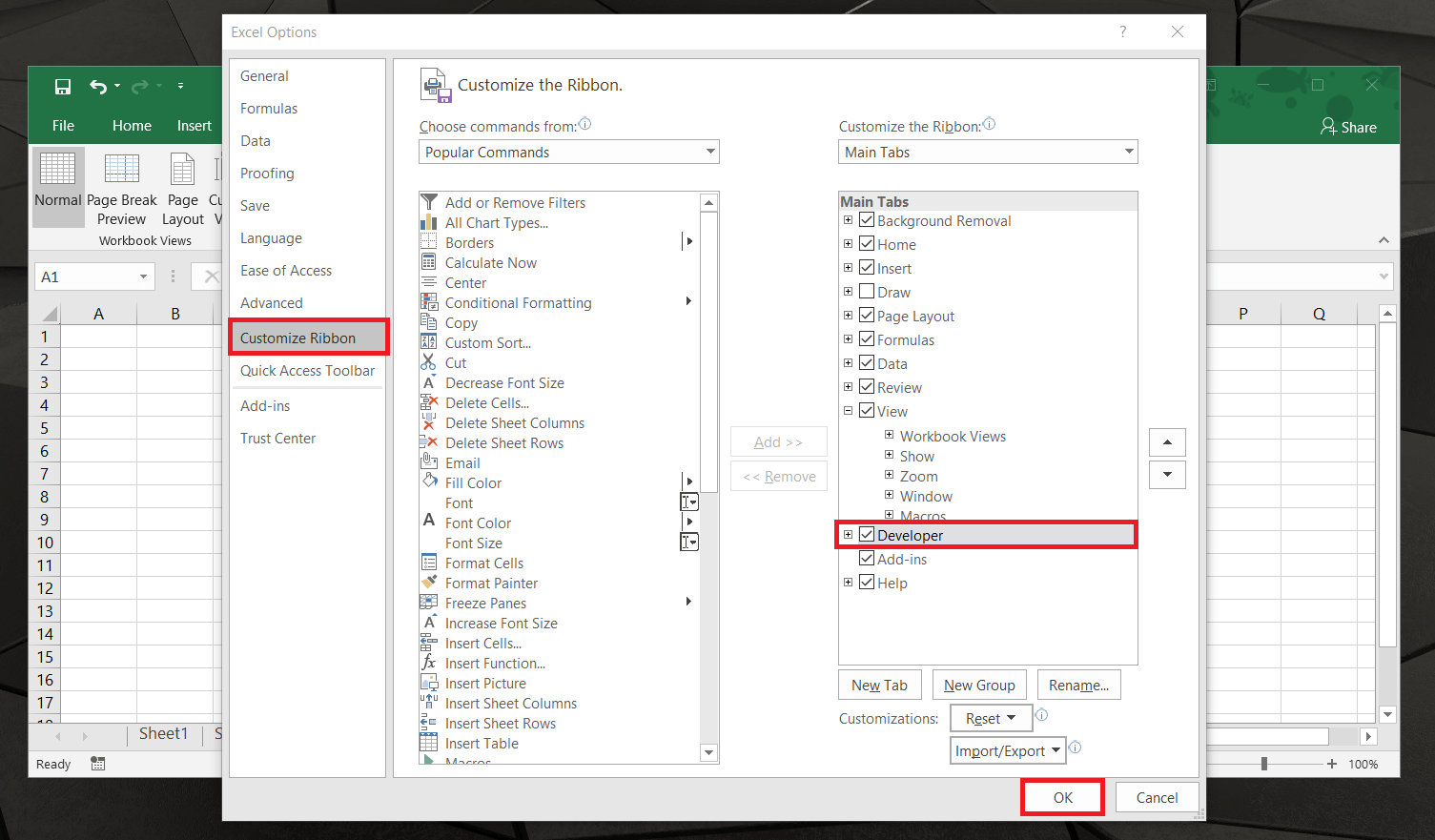Switch to Quick Access Toolbar options
Viewport: 1435px width, 840px height.
pos(307,371)
